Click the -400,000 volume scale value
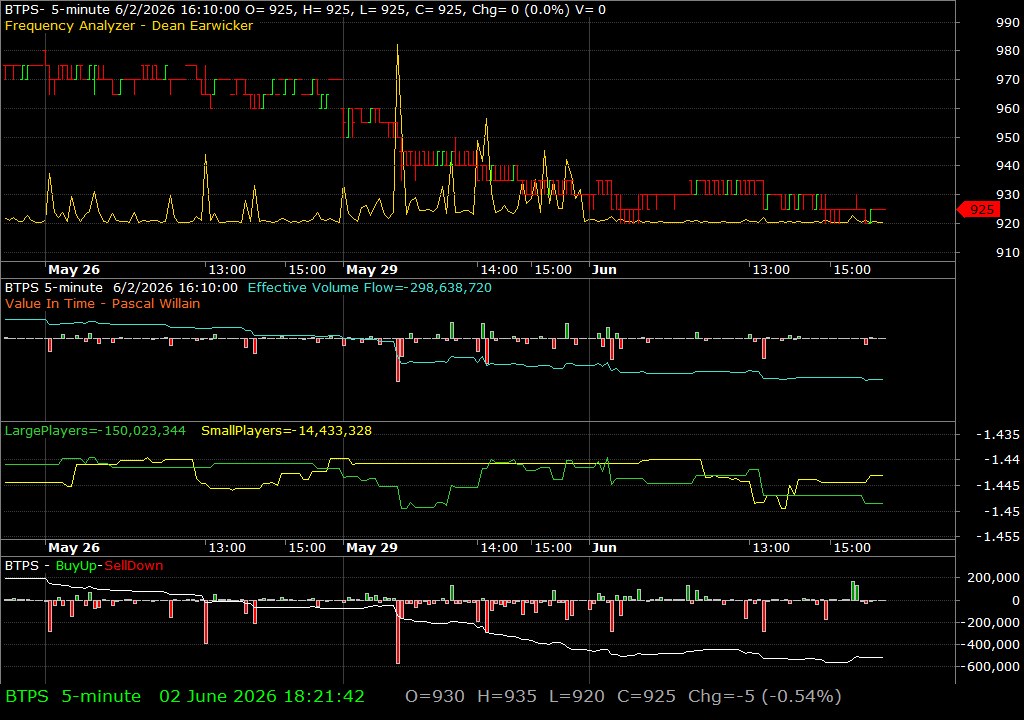This screenshot has width=1024, height=720. [x=990, y=644]
